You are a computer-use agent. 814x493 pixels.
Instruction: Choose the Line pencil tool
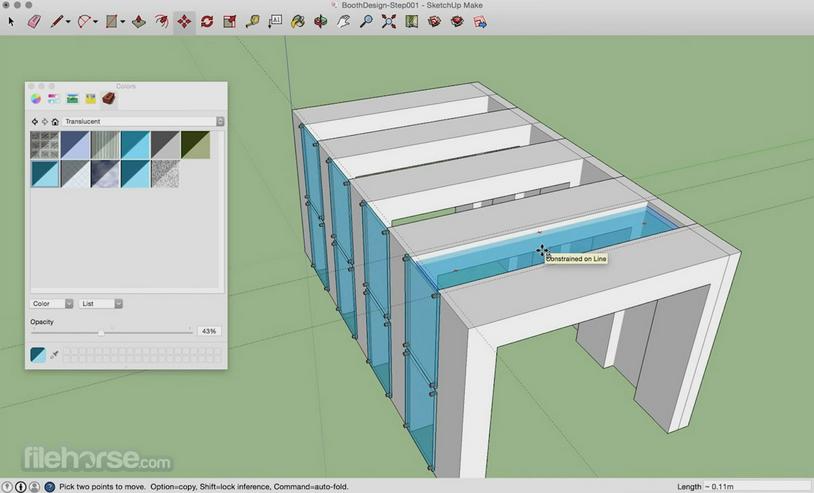[57, 22]
